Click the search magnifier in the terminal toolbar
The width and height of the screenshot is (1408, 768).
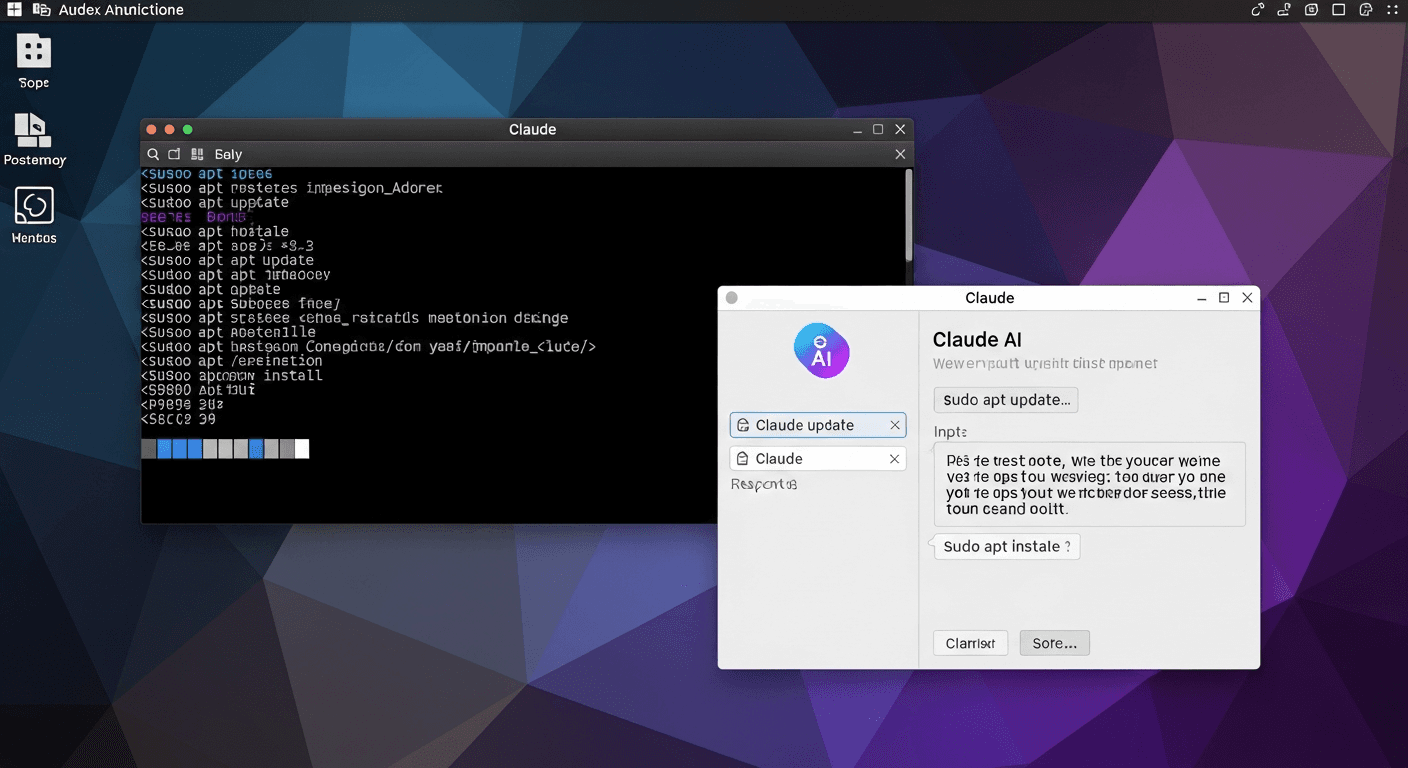pyautogui.click(x=153, y=154)
